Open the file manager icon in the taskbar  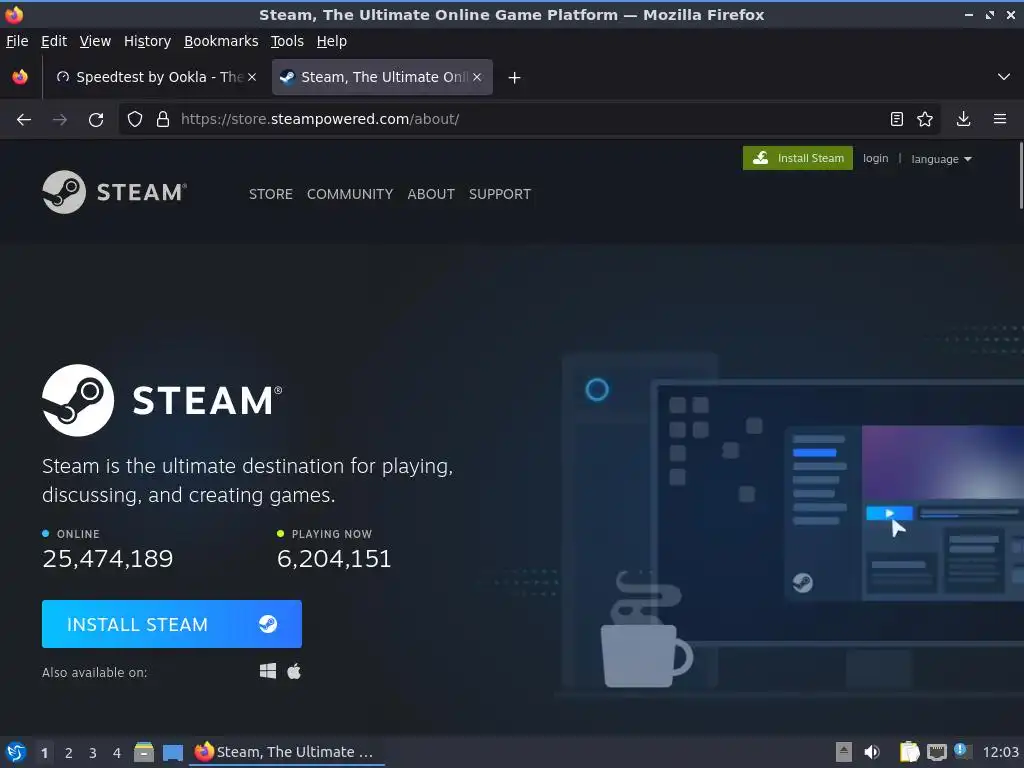[144, 752]
